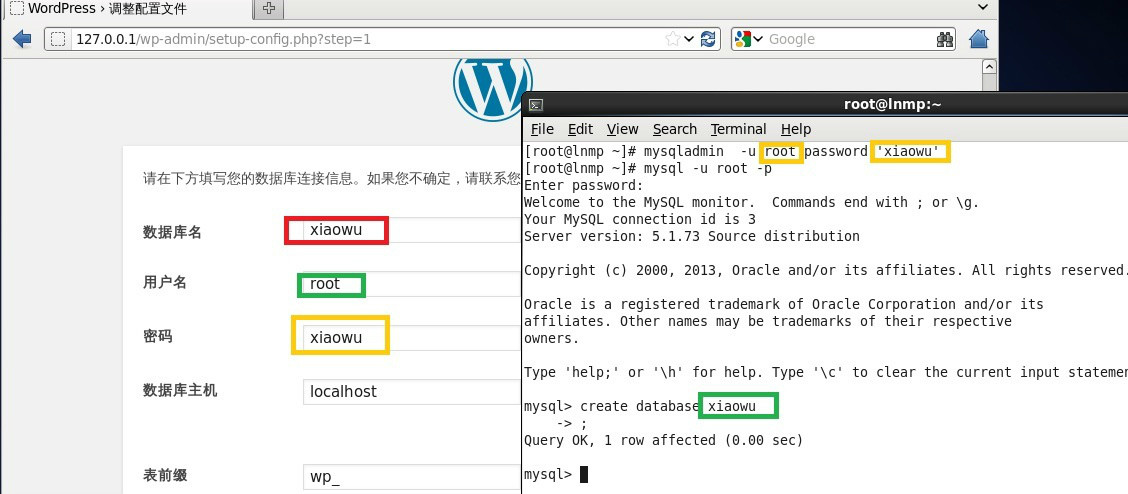Edit the 表前缀 field with wp_
Image resolution: width=1128 pixels, height=494 pixels.
411,477
